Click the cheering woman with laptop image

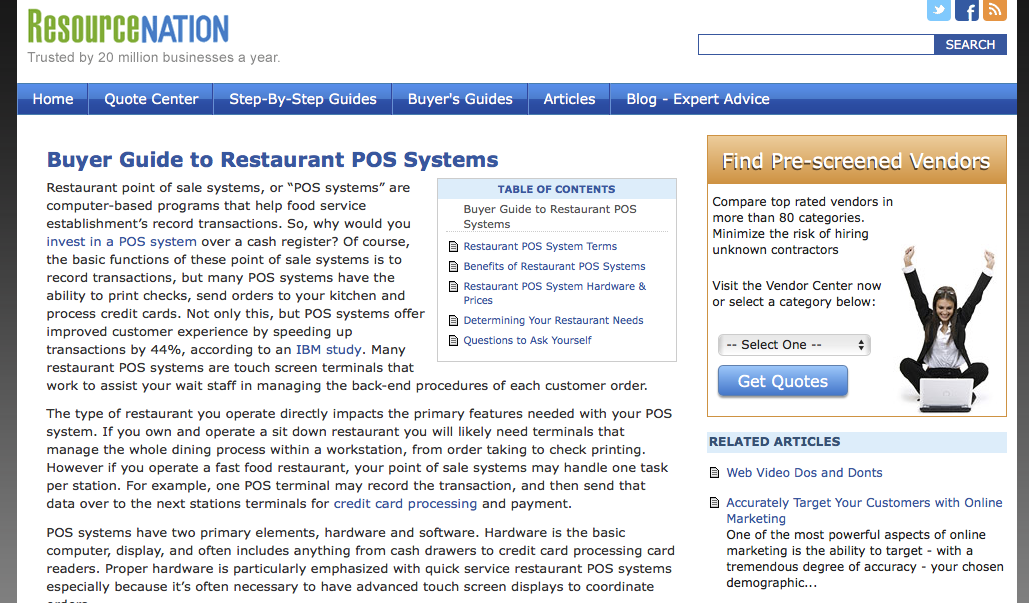[946, 329]
